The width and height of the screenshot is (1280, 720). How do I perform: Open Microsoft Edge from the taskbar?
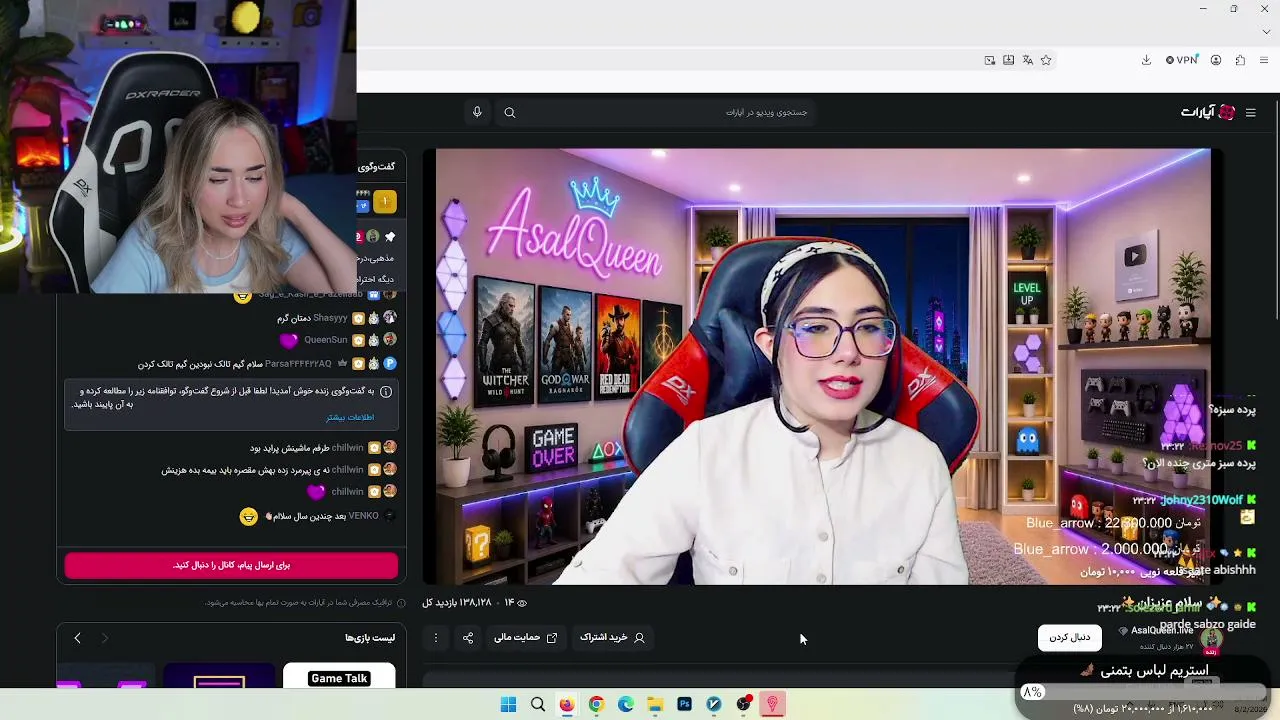[626, 704]
